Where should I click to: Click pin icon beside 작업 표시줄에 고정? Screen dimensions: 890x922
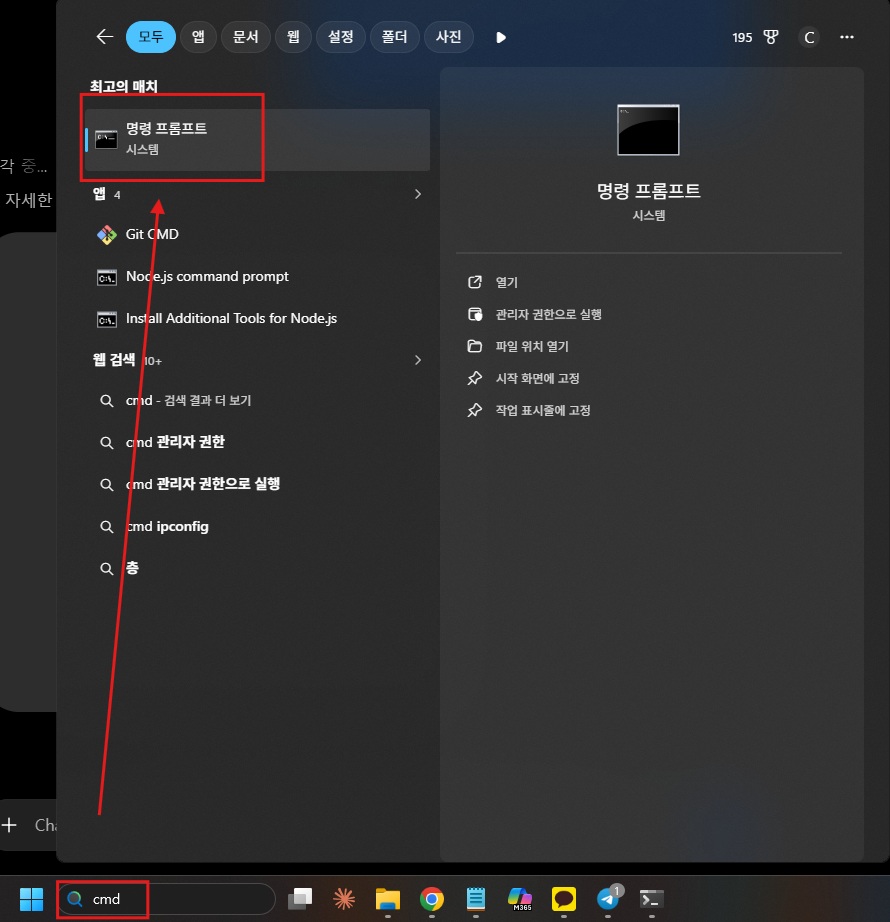pos(475,410)
